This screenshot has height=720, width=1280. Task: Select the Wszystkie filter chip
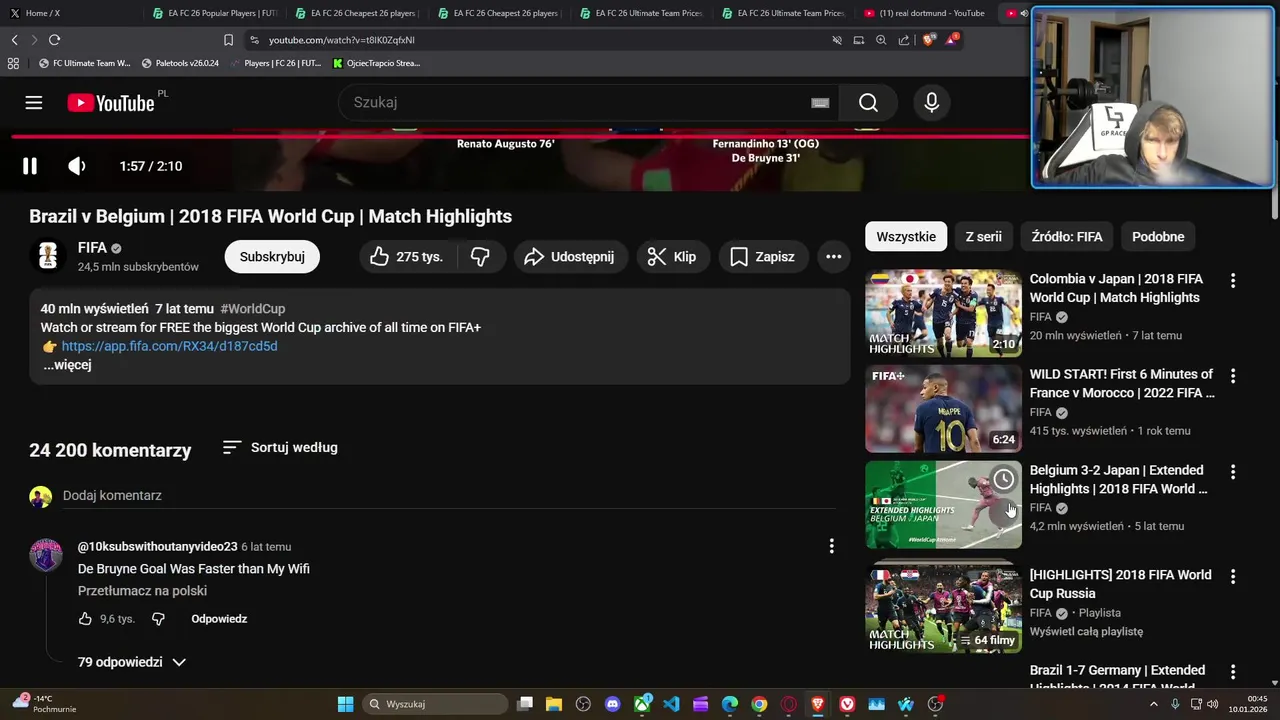point(906,237)
